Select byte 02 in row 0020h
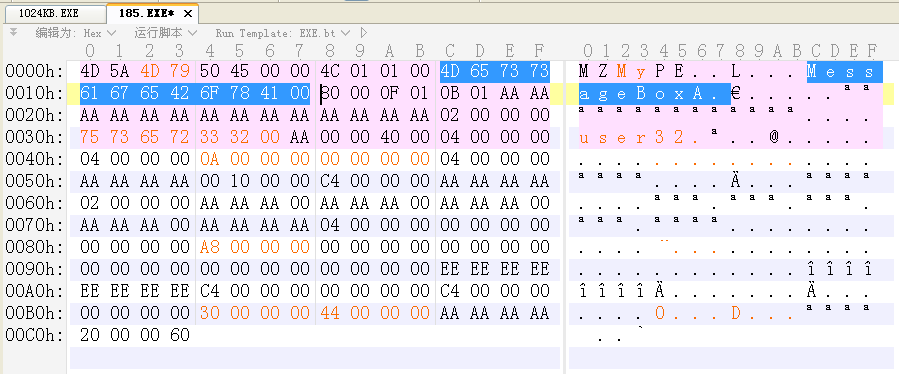 pos(450,115)
